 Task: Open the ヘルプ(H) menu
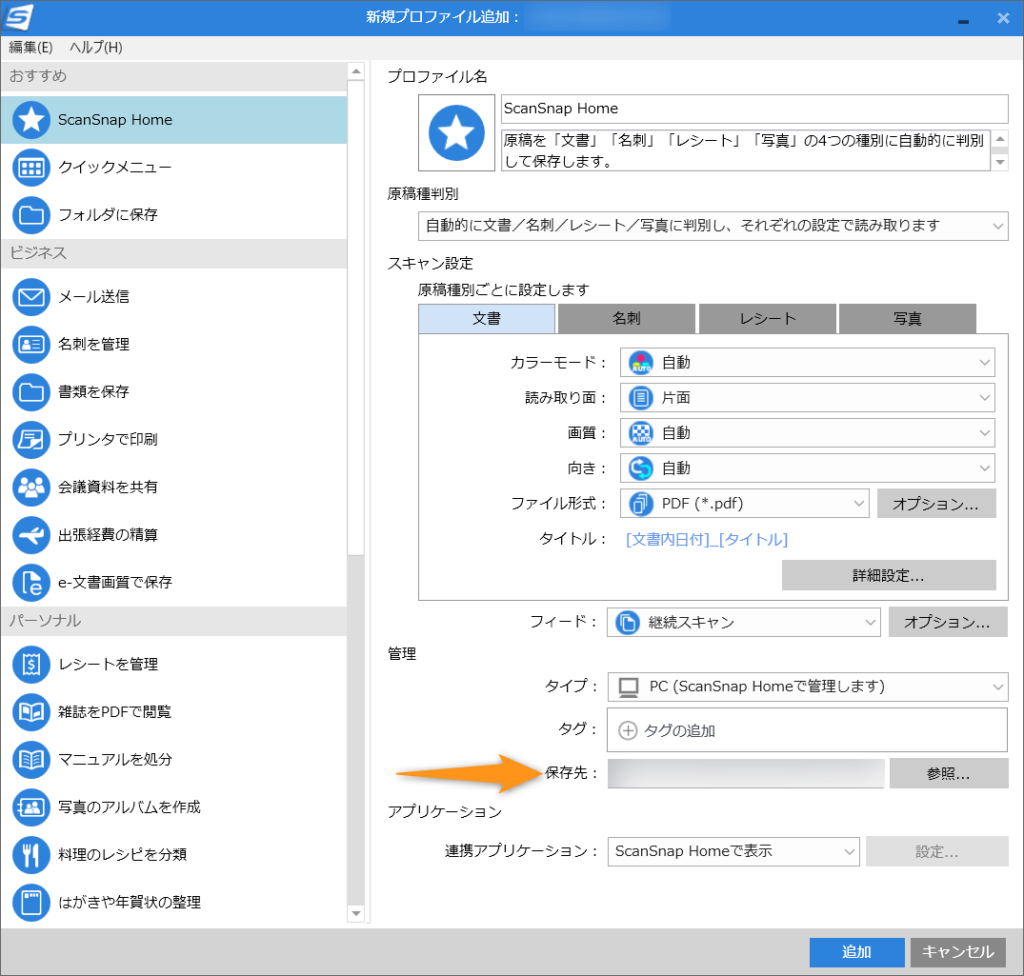[96, 47]
